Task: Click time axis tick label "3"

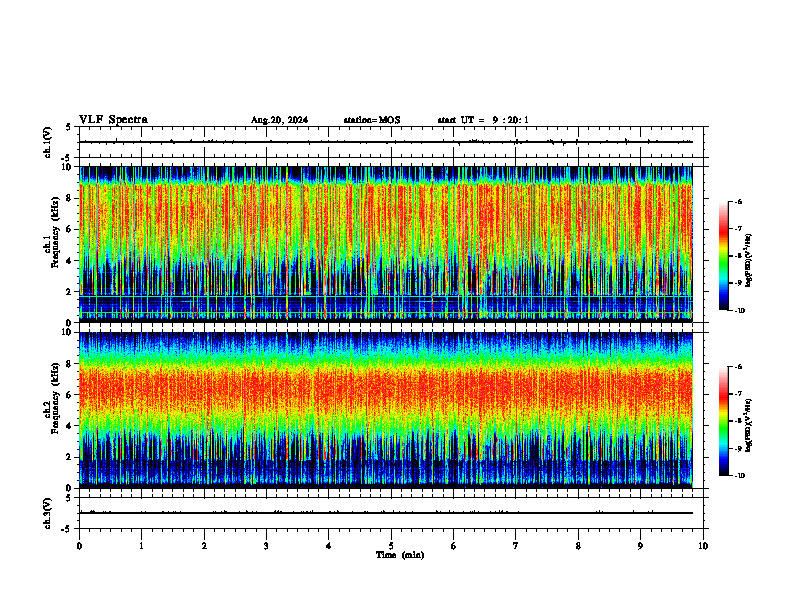Action: pos(266,546)
